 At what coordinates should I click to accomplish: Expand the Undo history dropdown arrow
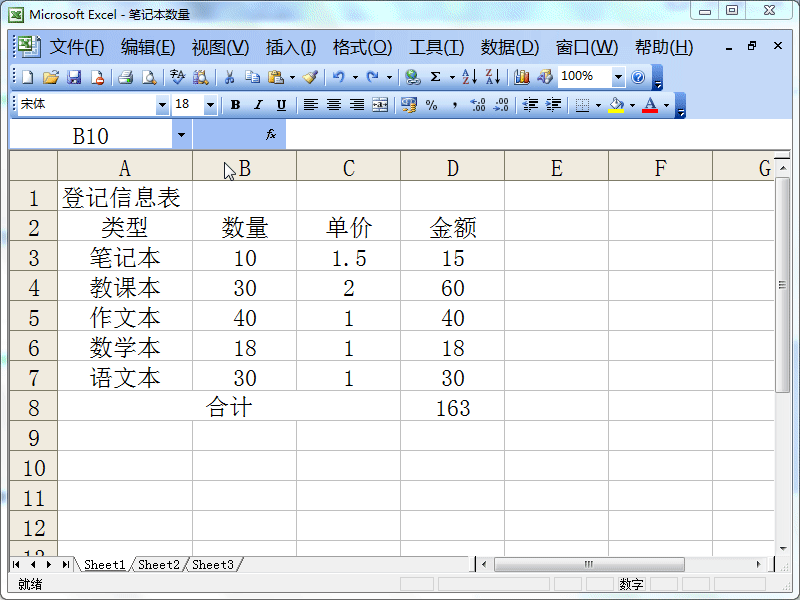[357, 77]
